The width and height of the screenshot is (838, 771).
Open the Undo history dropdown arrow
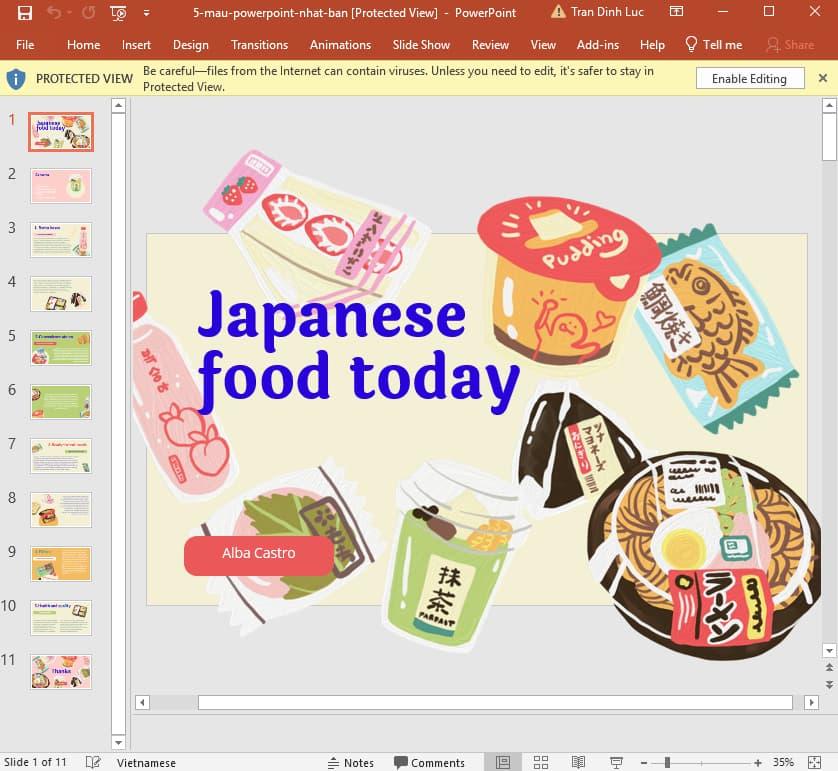tap(69, 12)
